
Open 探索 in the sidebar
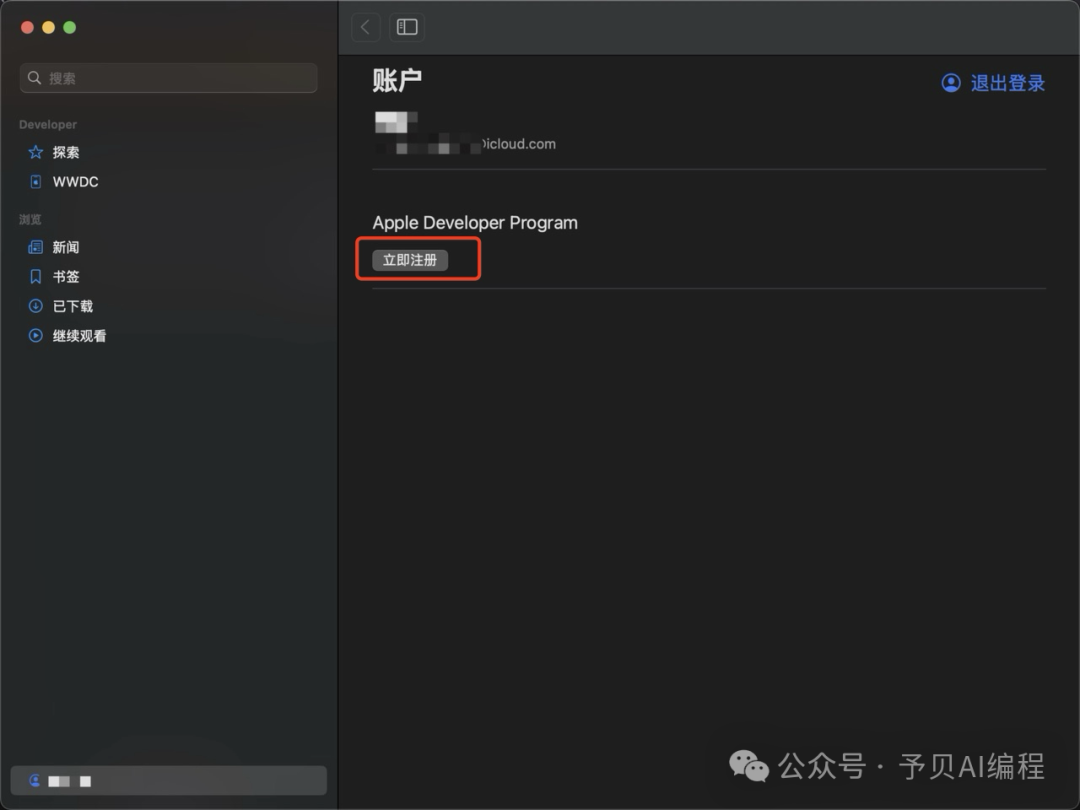(x=66, y=152)
